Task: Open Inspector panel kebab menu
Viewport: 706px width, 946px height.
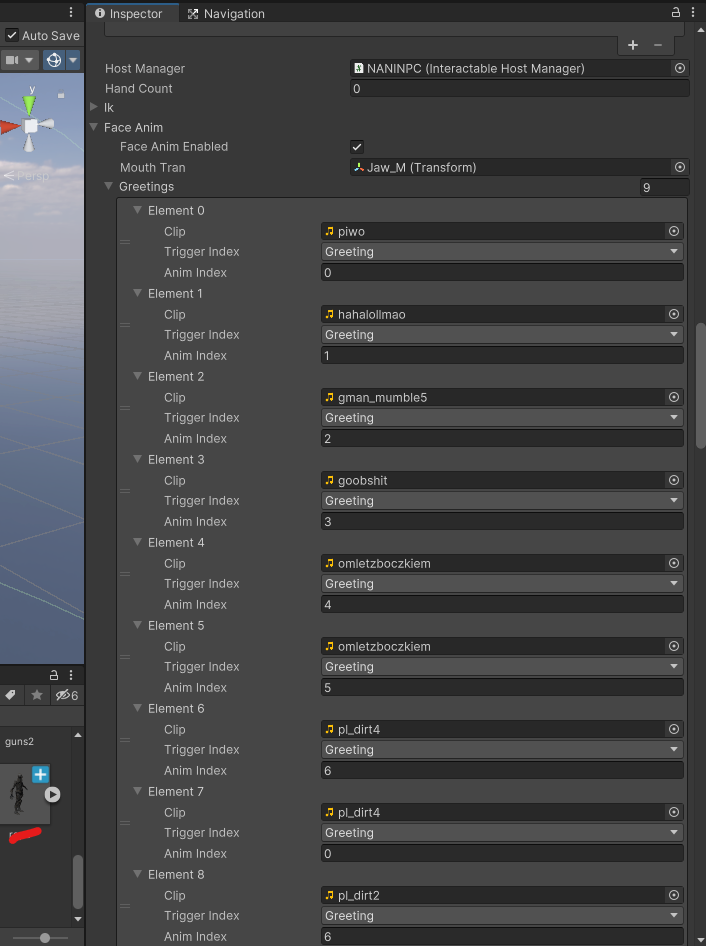Action: point(693,12)
